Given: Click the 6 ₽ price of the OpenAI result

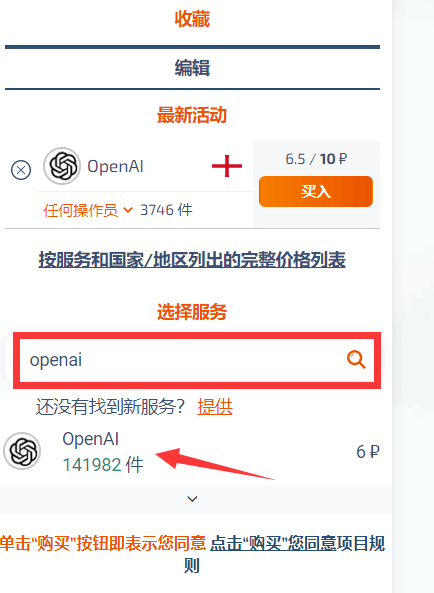Looking at the screenshot, I should 368,452.
